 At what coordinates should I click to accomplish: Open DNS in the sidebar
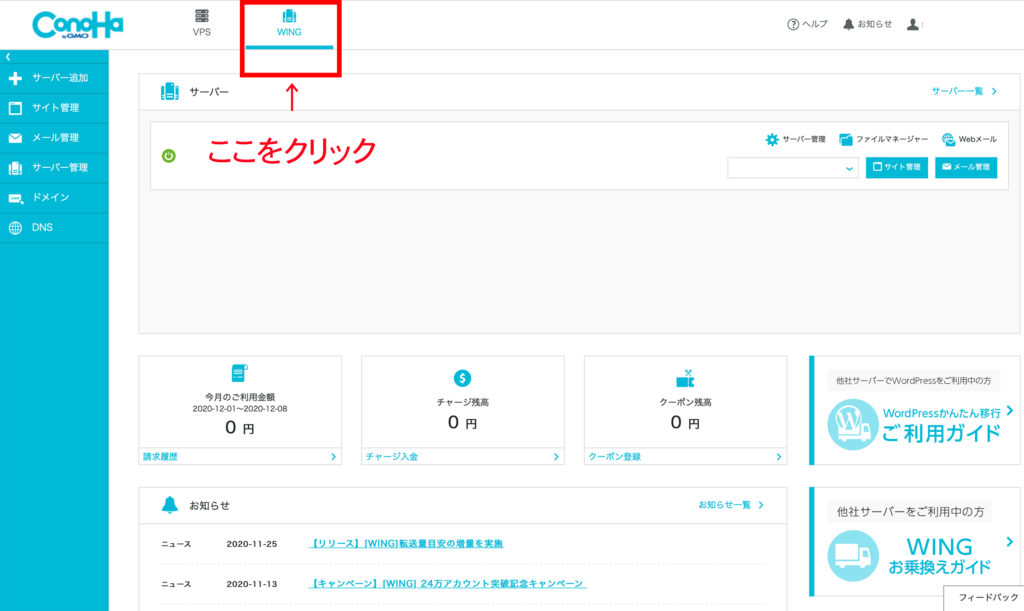pos(54,227)
